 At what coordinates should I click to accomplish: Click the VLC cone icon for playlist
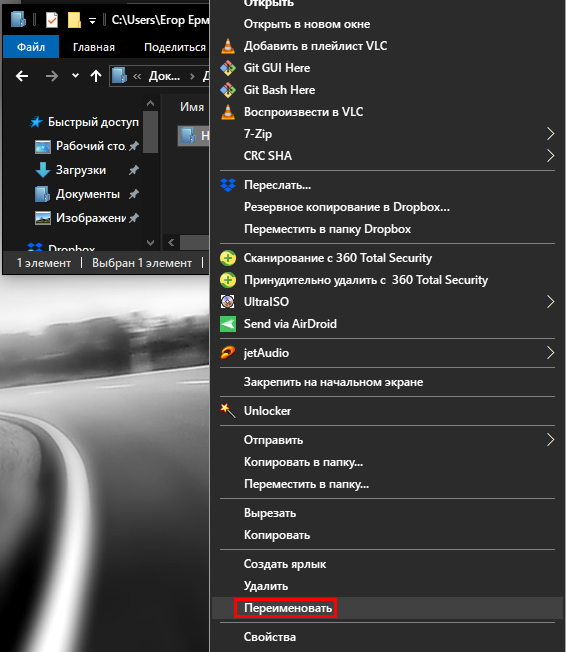228,46
